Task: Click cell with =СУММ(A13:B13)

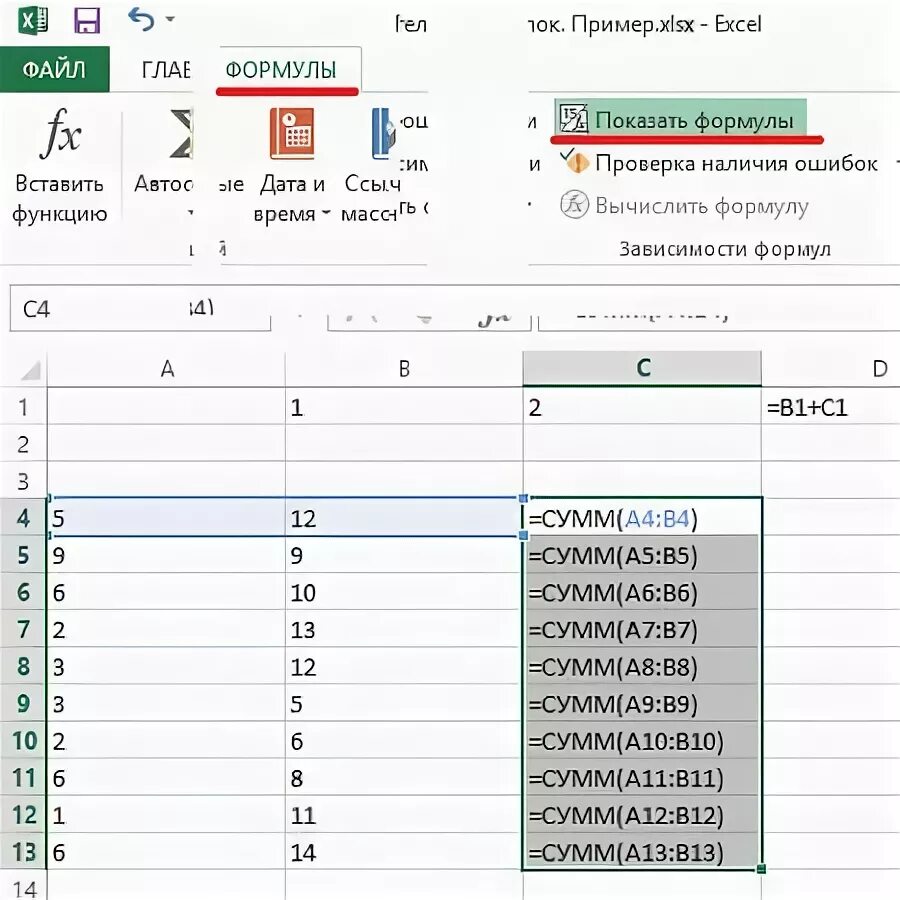Action: [x=642, y=852]
